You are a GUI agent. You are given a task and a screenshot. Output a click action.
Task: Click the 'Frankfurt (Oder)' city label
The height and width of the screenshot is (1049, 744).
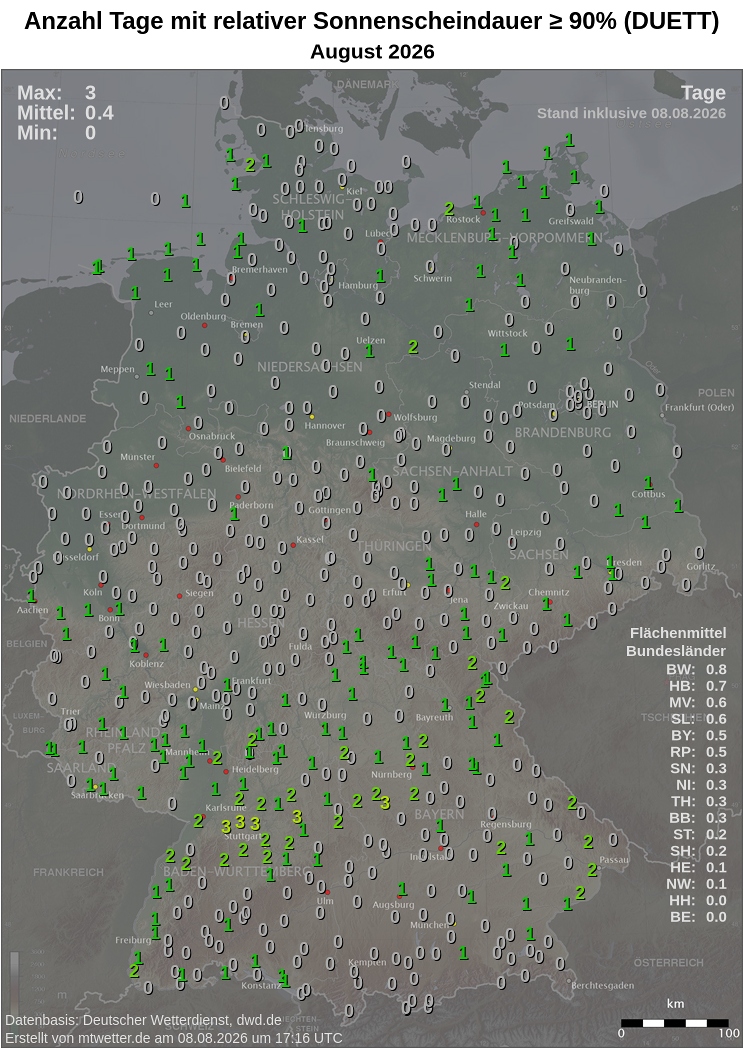pyautogui.click(x=699, y=407)
